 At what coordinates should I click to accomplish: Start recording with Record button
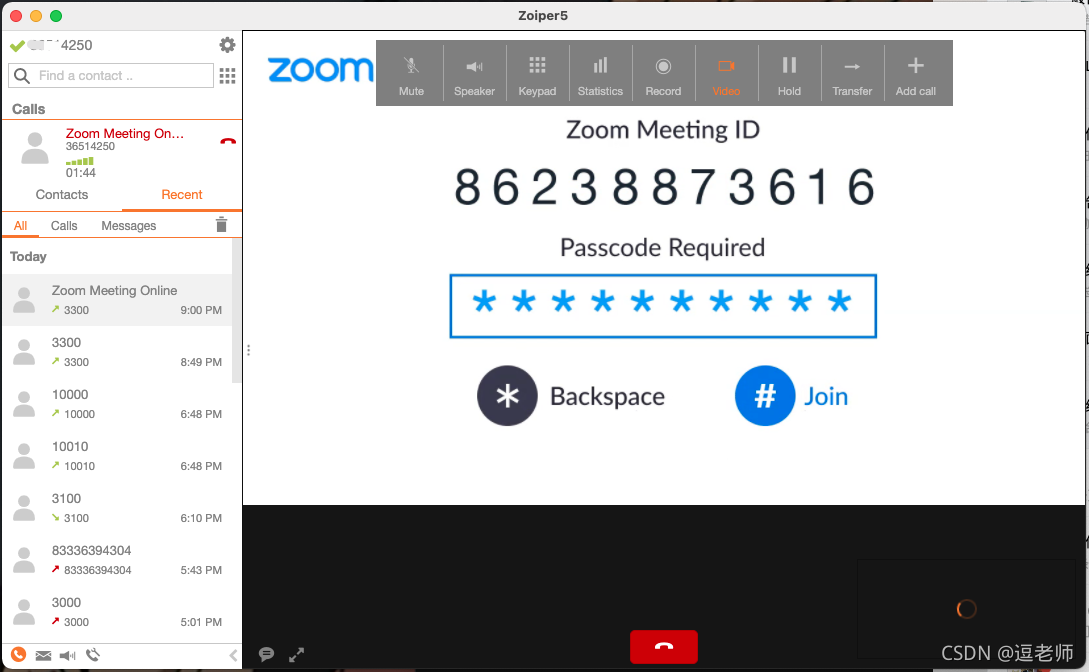click(663, 74)
